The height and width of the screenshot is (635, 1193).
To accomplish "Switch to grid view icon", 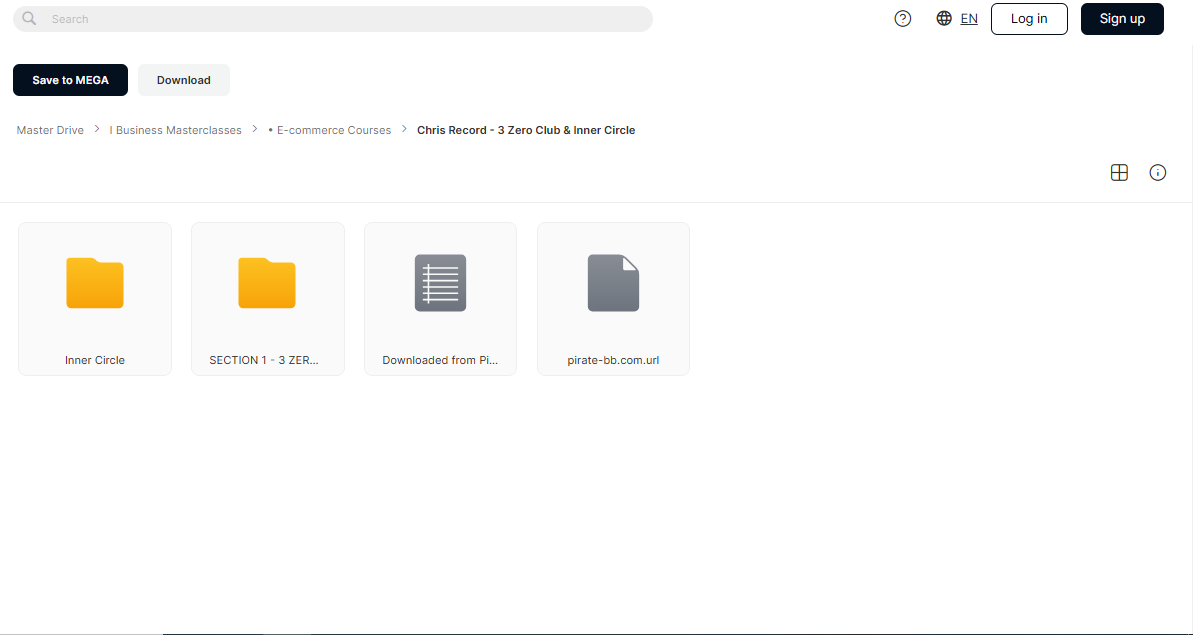I will click(x=1119, y=173).
